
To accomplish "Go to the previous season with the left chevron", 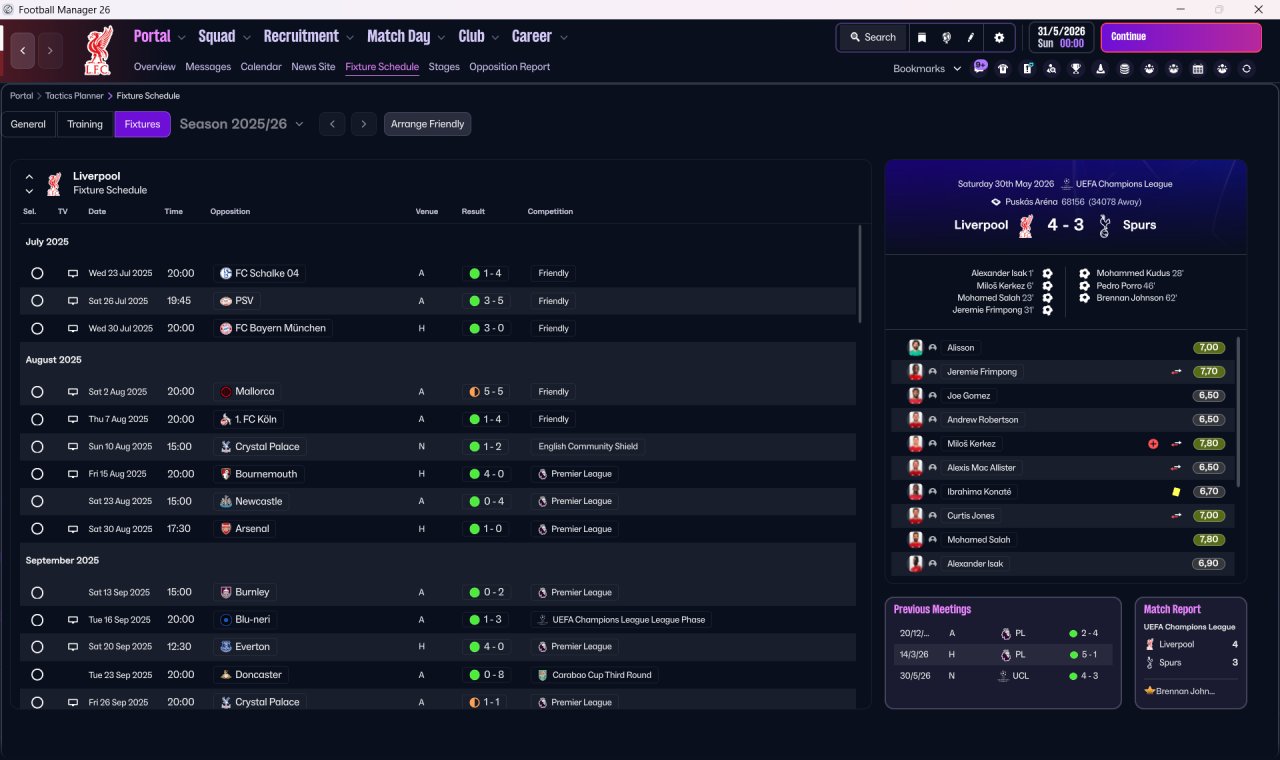I will pyautogui.click(x=332, y=124).
